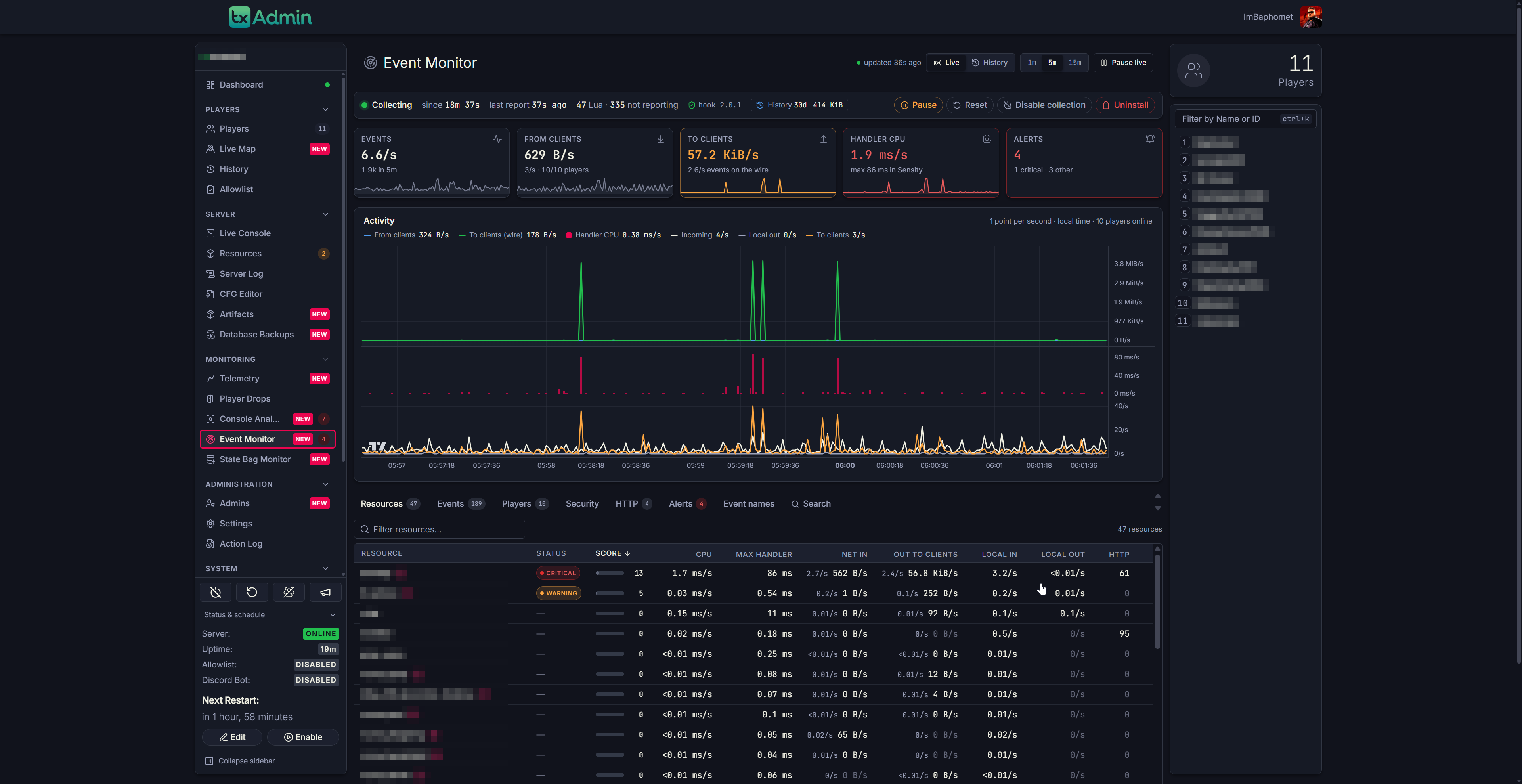Screen dimensions: 1522x784
Task: Click the Collapse sidebar icon
Action: tap(209, 761)
